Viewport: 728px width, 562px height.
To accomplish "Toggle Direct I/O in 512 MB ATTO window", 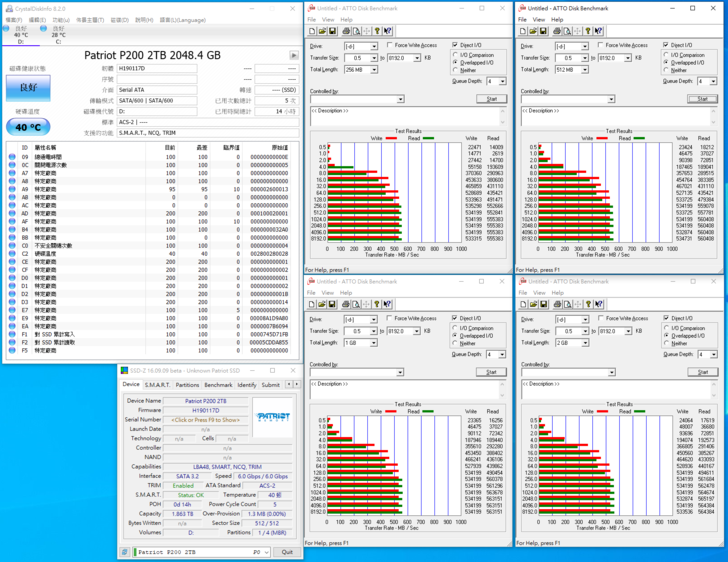I will click(664, 45).
